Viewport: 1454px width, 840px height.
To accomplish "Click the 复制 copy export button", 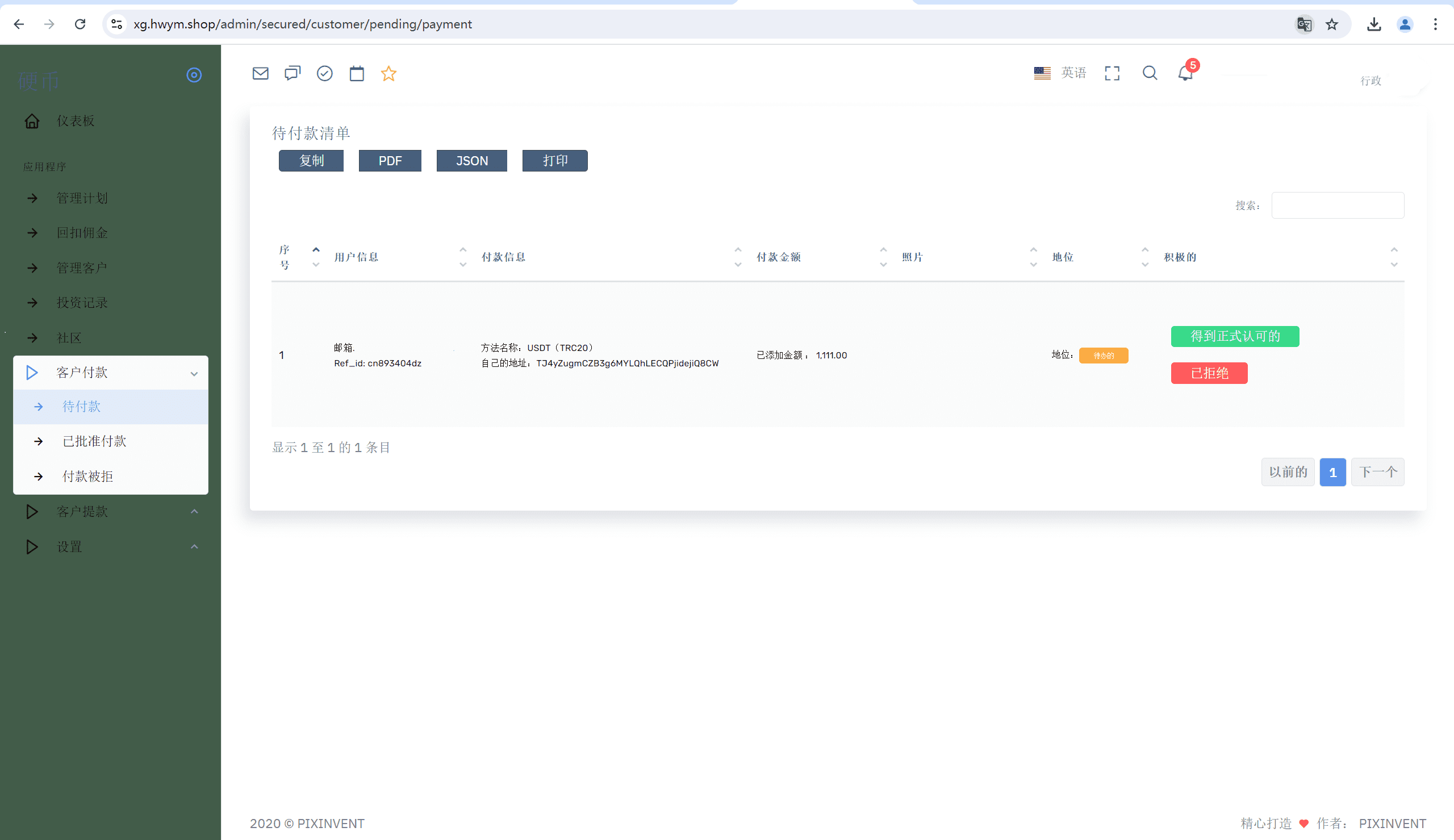I will click(x=311, y=161).
